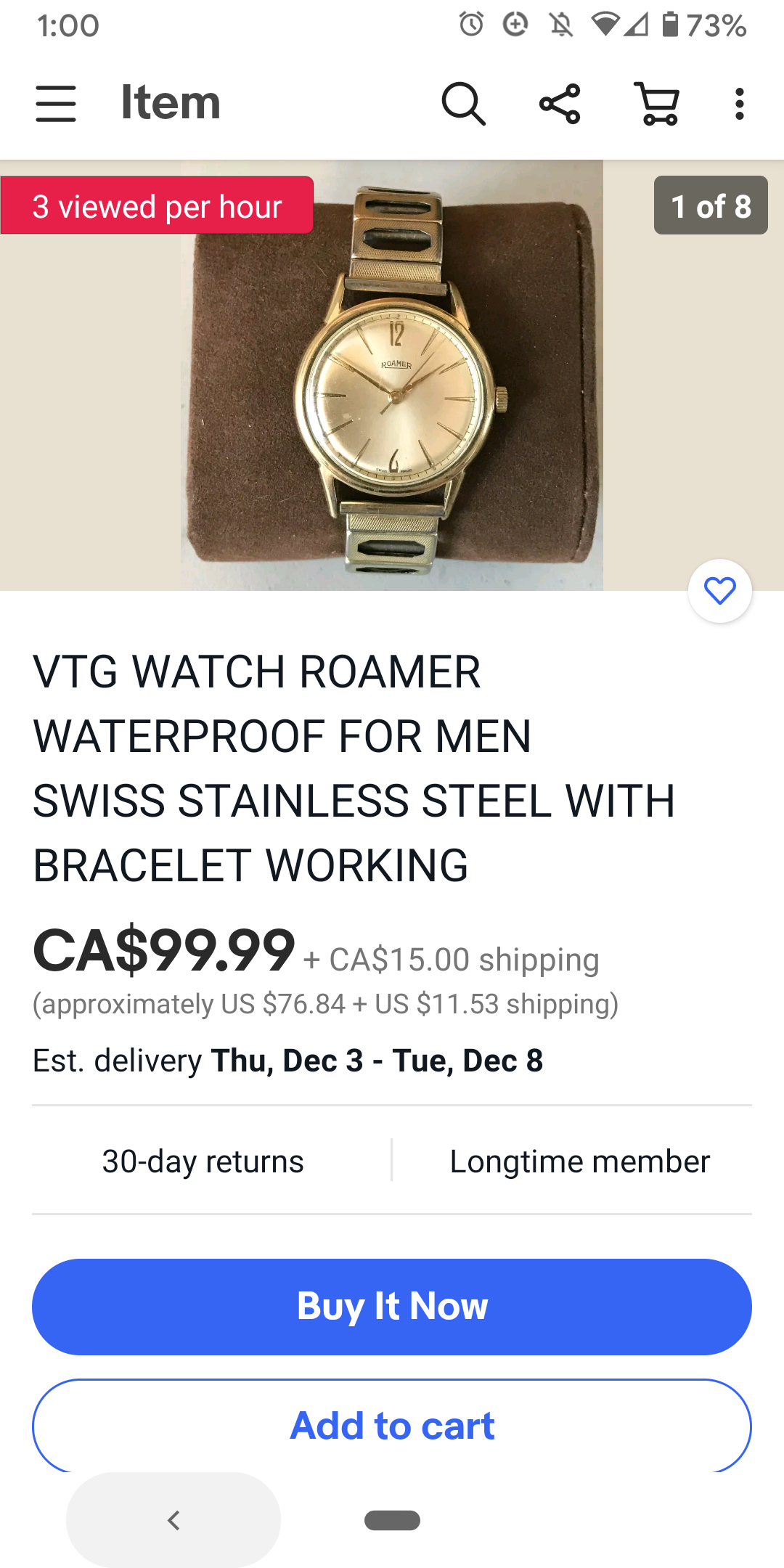View 30-day returns details

click(203, 1161)
